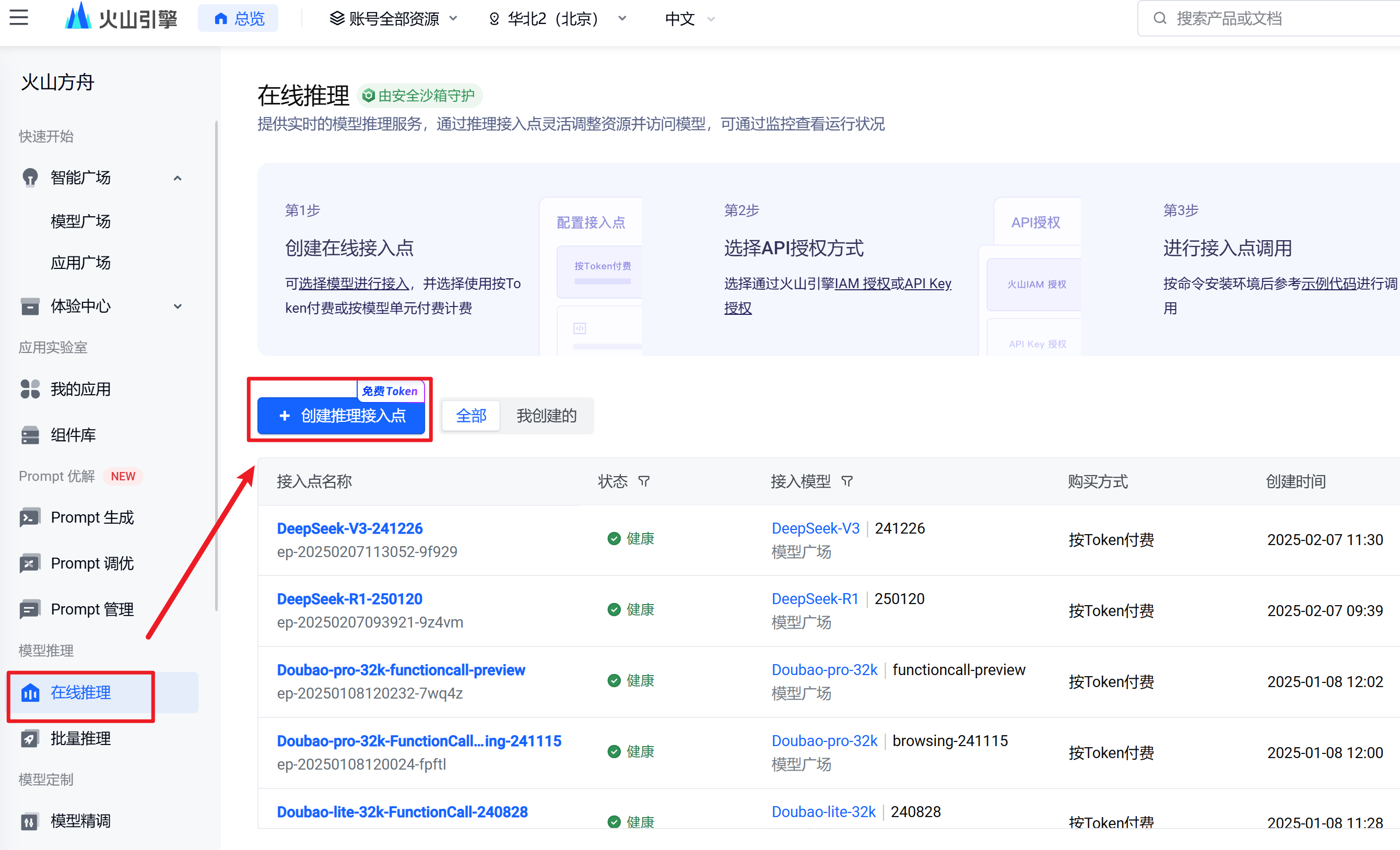Click the 模型精调 icon
Screen dimensions: 1400x850
30,822
